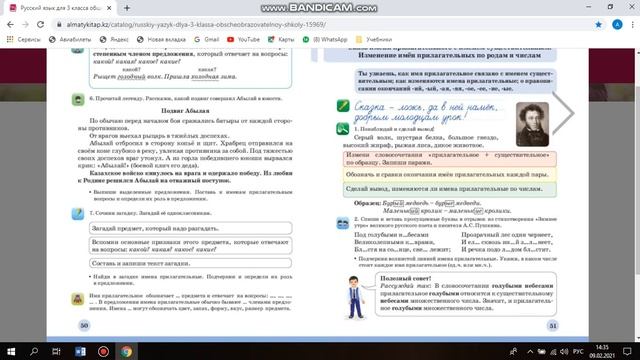Open the WhatsApp bookmark
Image resolution: width=640 pixels, height=360 pixels.
tap(325, 39)
